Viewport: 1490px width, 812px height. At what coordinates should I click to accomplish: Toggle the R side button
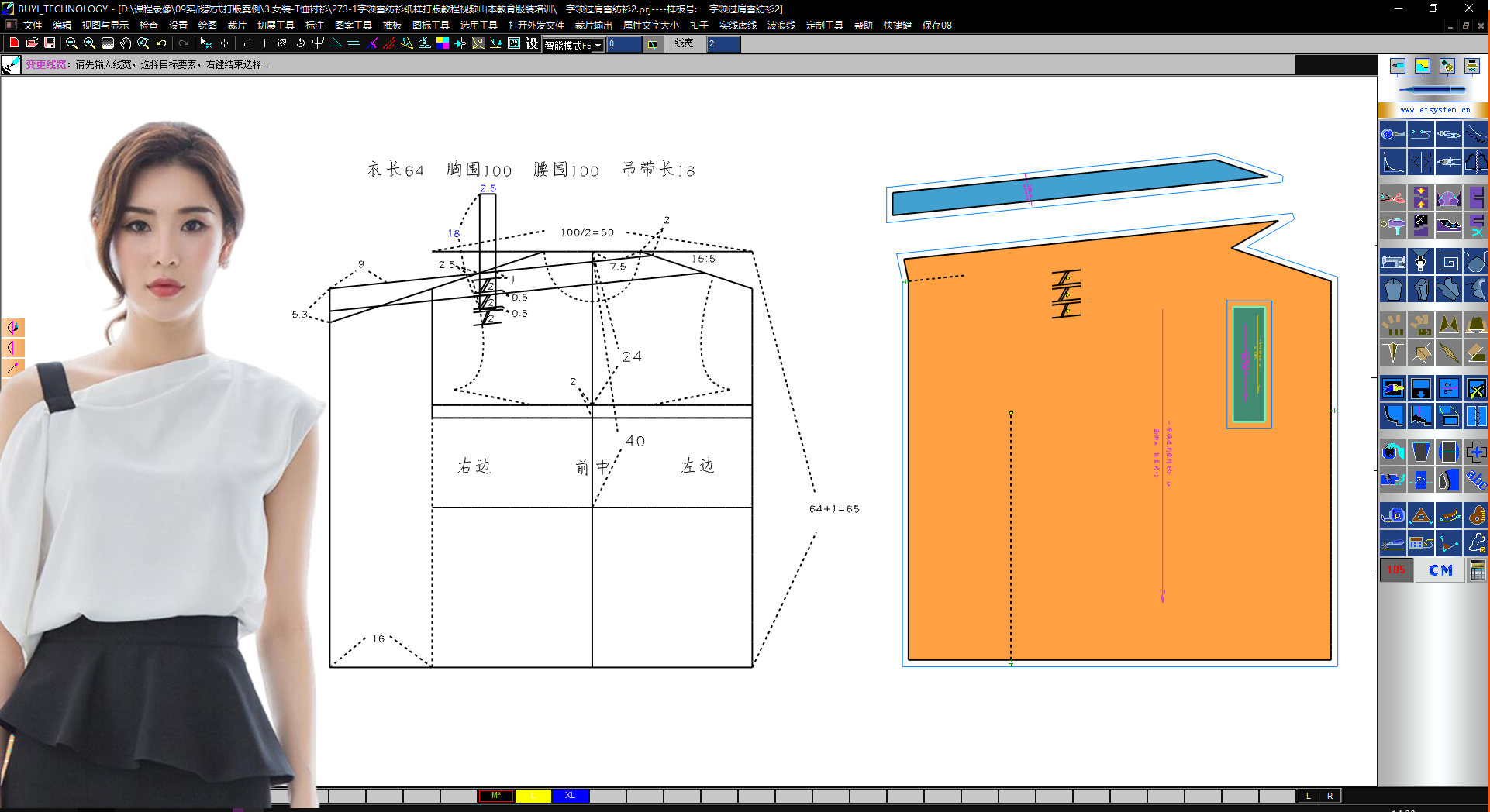1330,796
